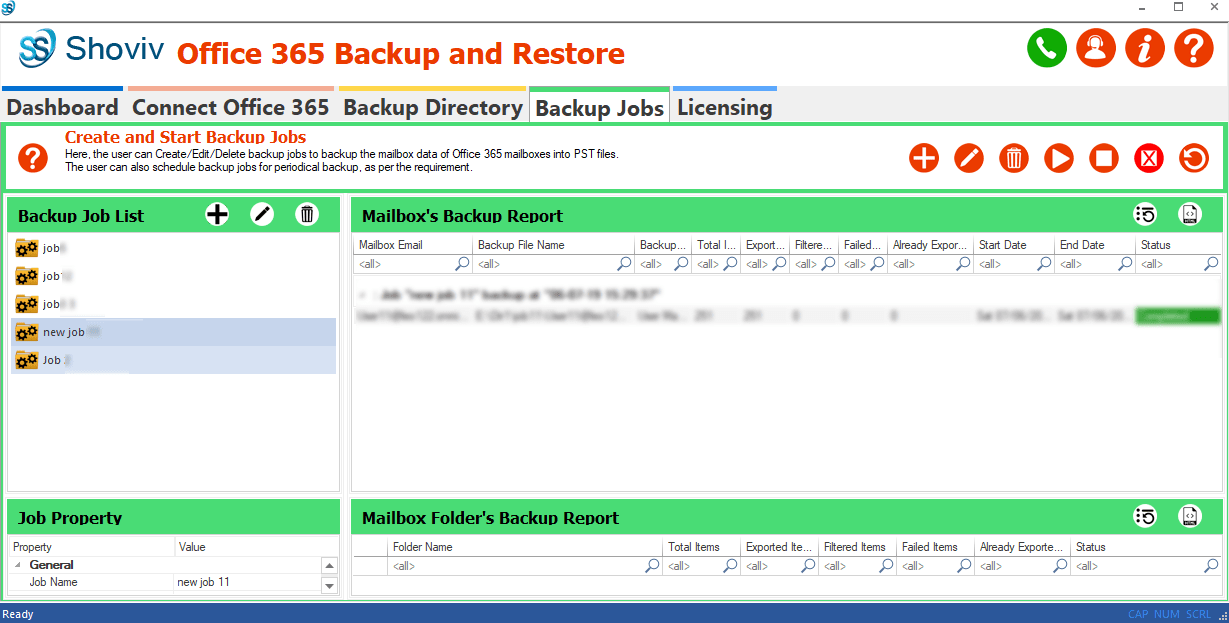Start the backup job with red play icon
Viewport: 1229px width, 623px height.
click(1059, 158)
